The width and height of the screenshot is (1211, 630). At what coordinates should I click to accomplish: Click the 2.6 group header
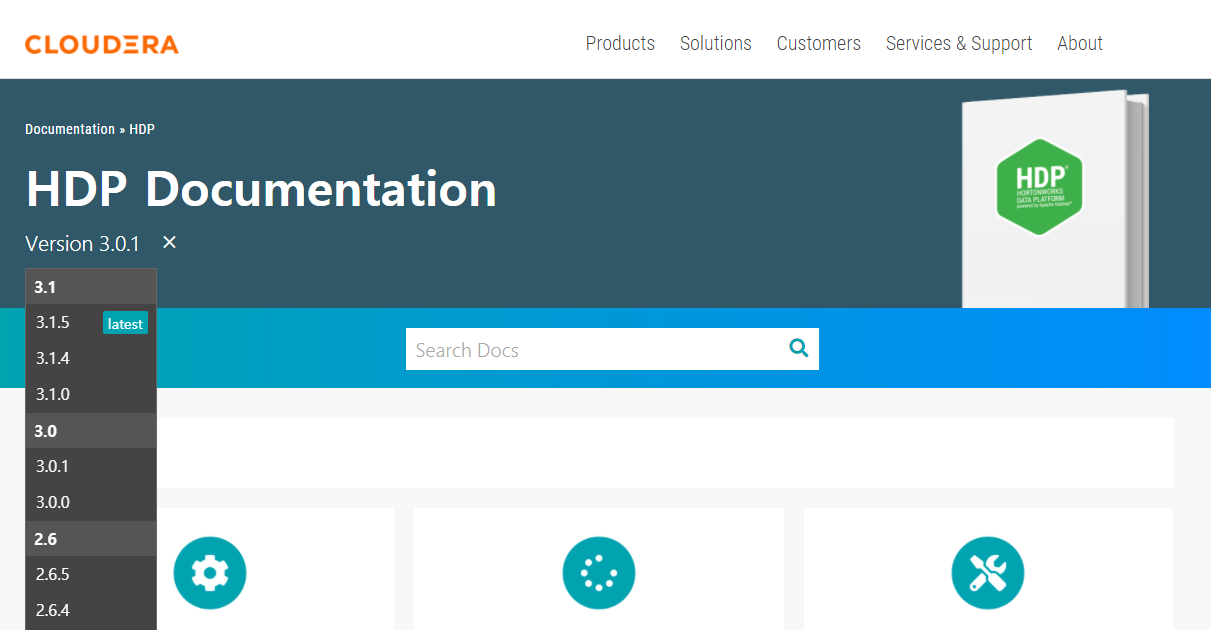pos(91,539)
